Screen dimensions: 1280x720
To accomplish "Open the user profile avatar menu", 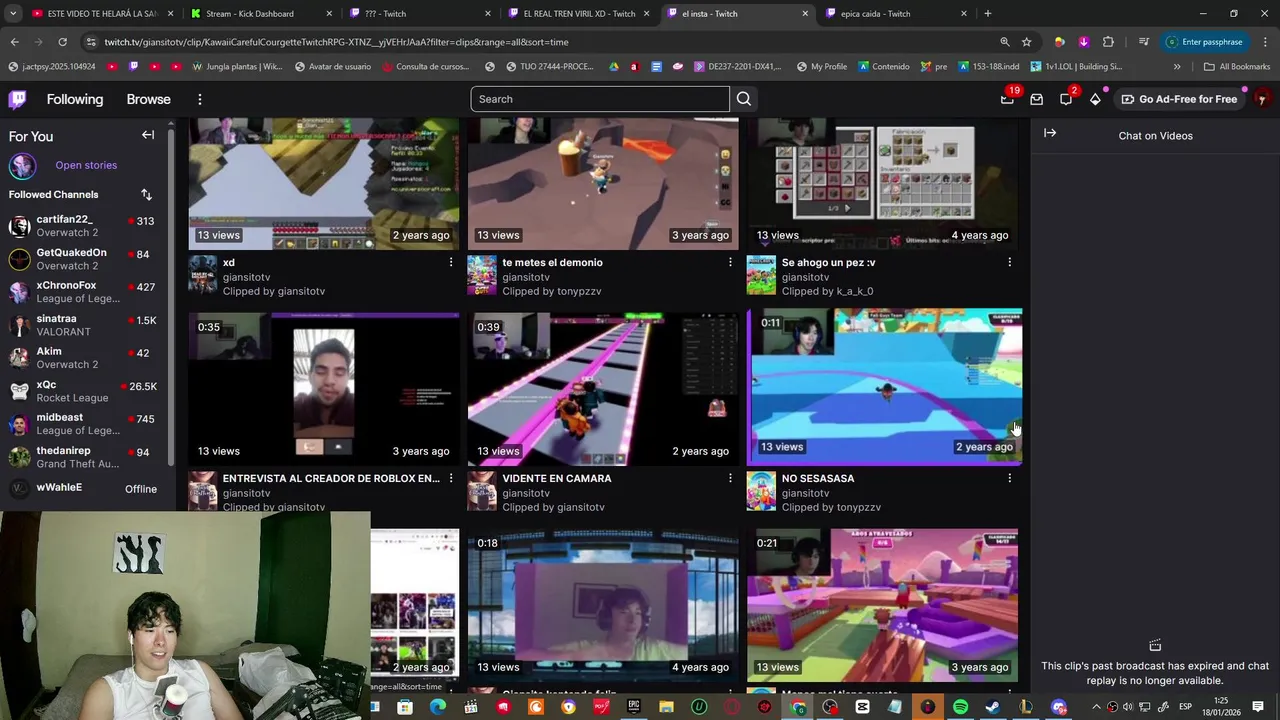I will pyautogui.click(x=1262, y=99).
